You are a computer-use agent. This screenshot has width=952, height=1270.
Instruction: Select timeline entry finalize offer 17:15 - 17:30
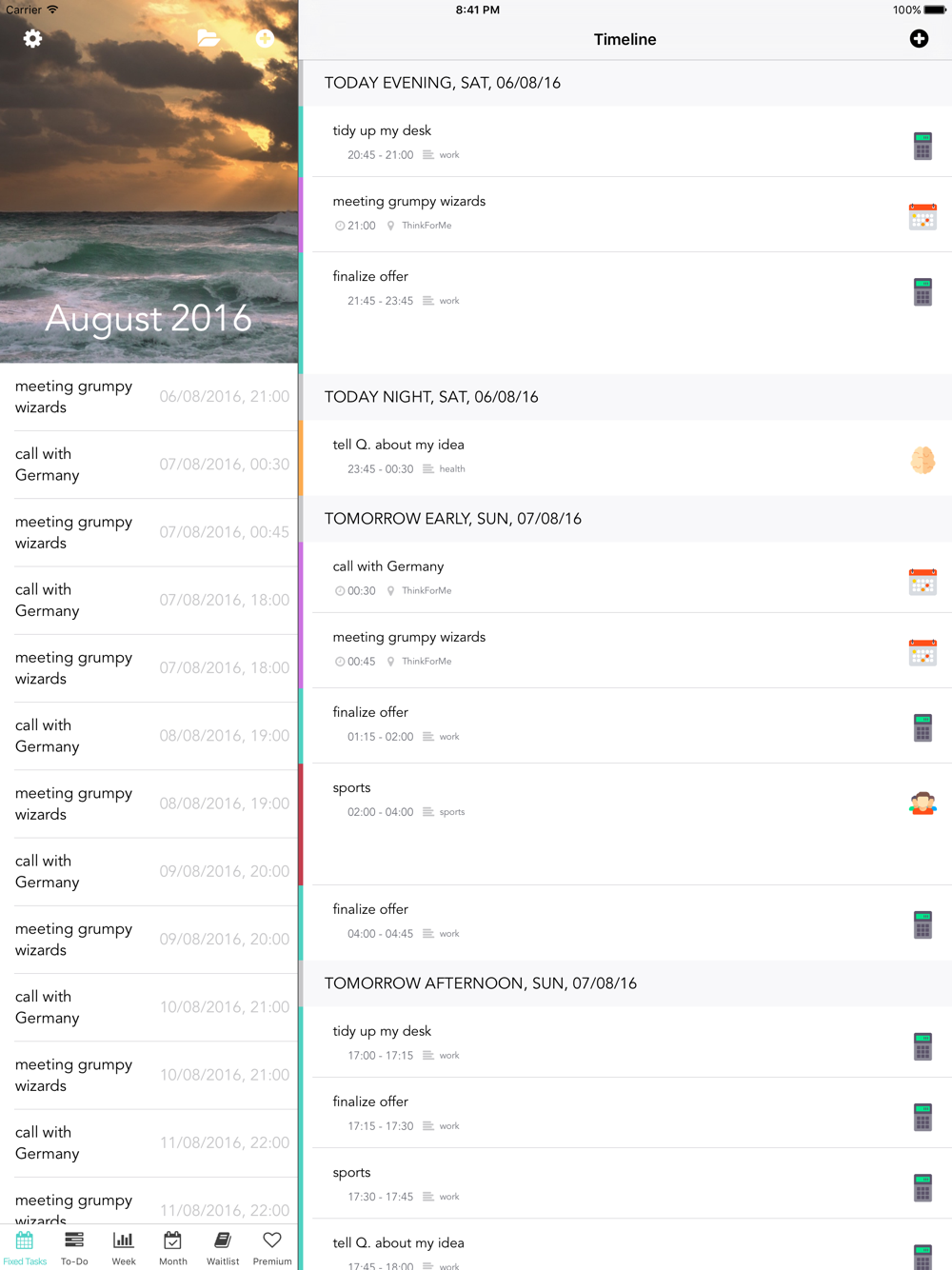[625, 1113]
